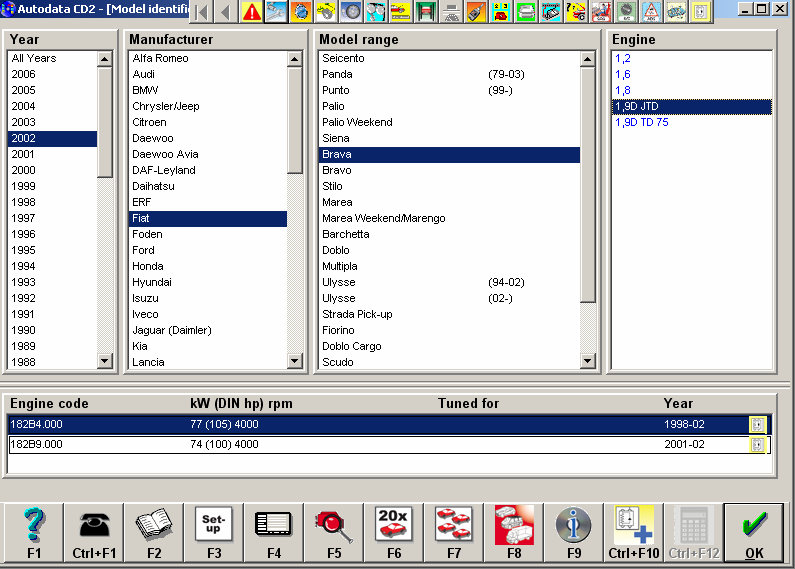Open details icon on the 182B4.000 row

click(757, 424)
